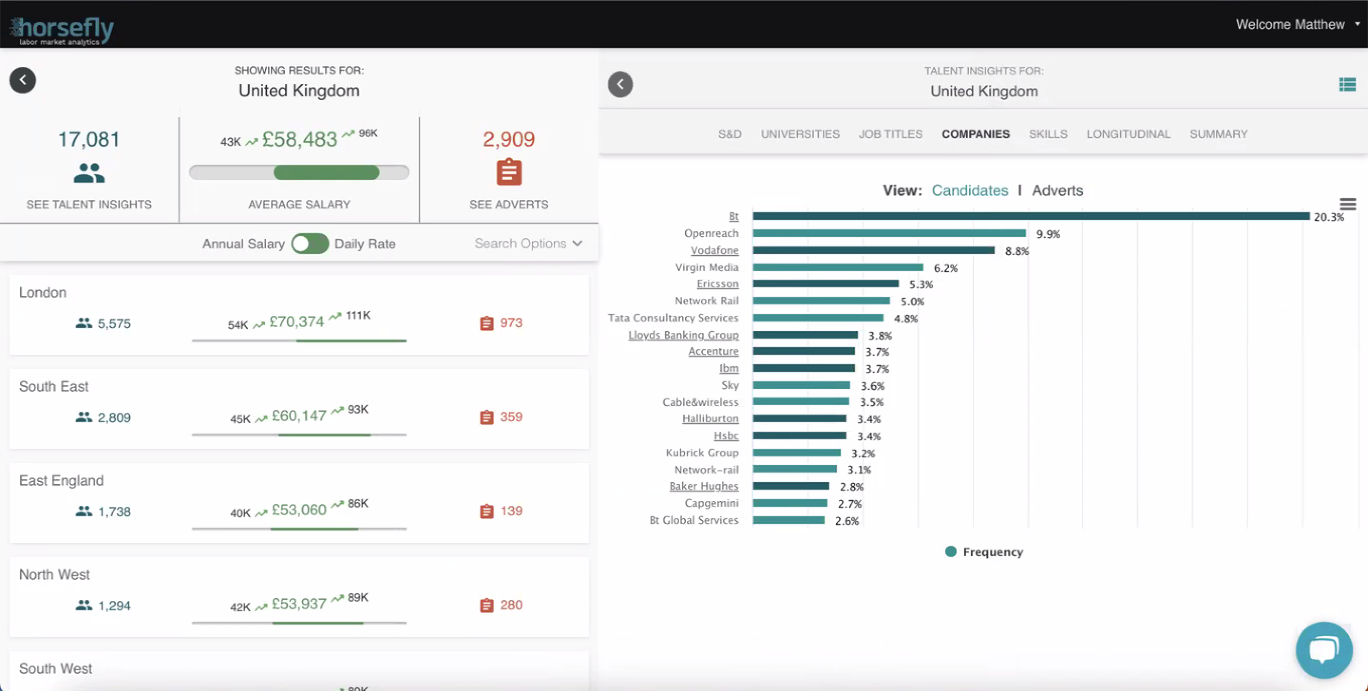Click North West candidates people icon
Image resolution: width=1368 pixels, height=691 pixels.
pyautogui.click(x=84, y=606)
